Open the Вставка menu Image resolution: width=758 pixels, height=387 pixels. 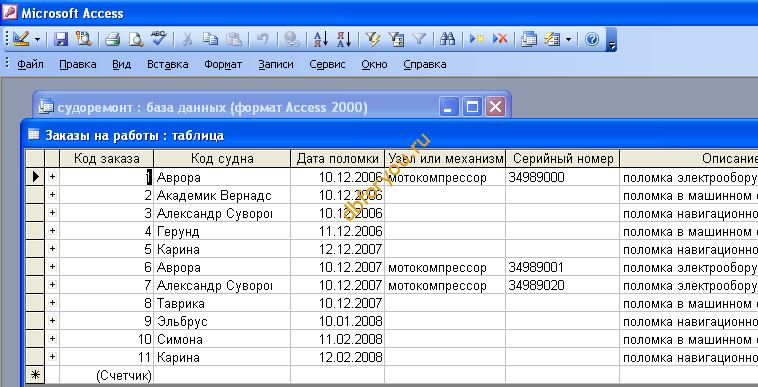pyautogui.click(x=168, y=64)
